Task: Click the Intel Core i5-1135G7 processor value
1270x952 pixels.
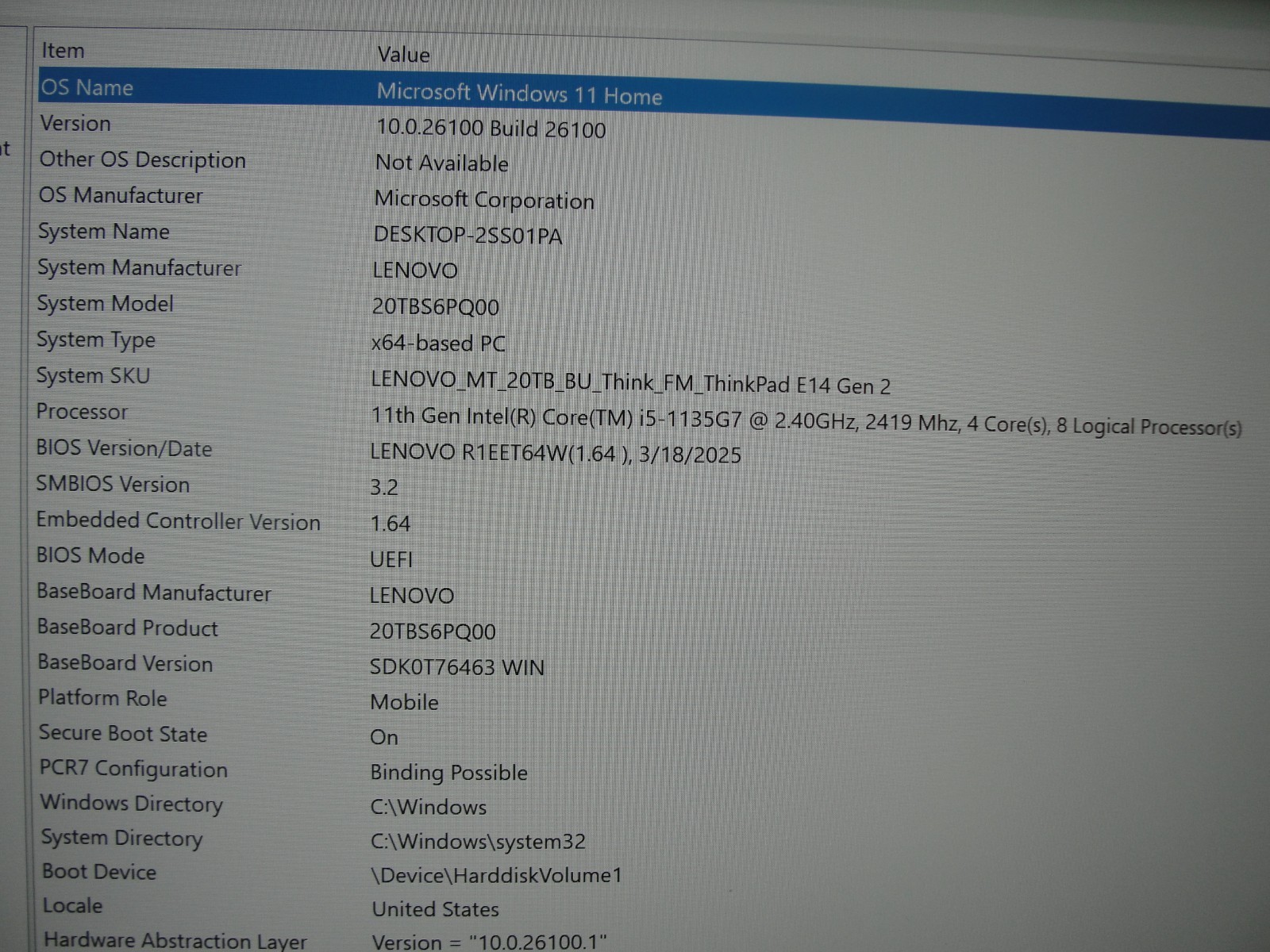Action: pos(806,421)
